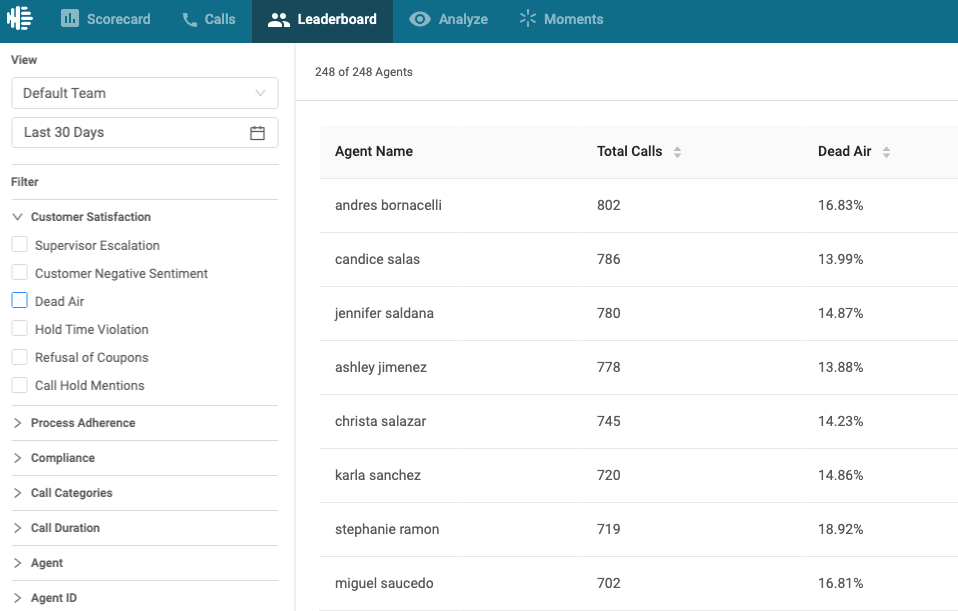958x611 pixels.
Task: Open the calendar icon in date field
Action: point(257,133)
